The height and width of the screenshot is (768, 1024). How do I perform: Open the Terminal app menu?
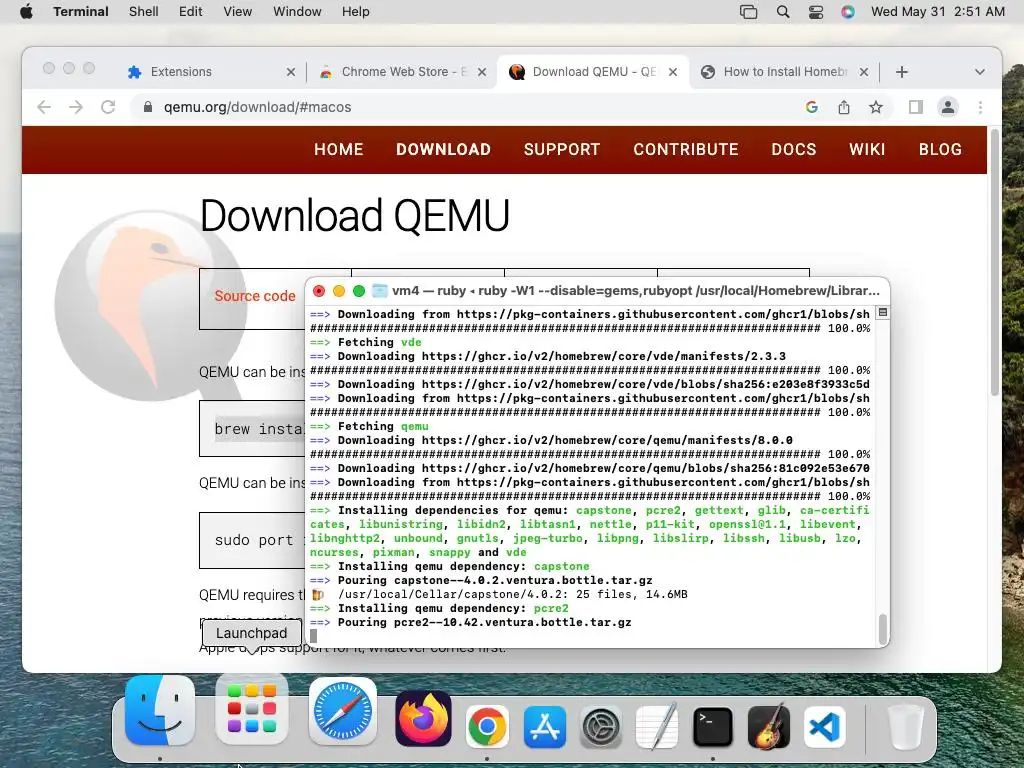coord(81,12)
